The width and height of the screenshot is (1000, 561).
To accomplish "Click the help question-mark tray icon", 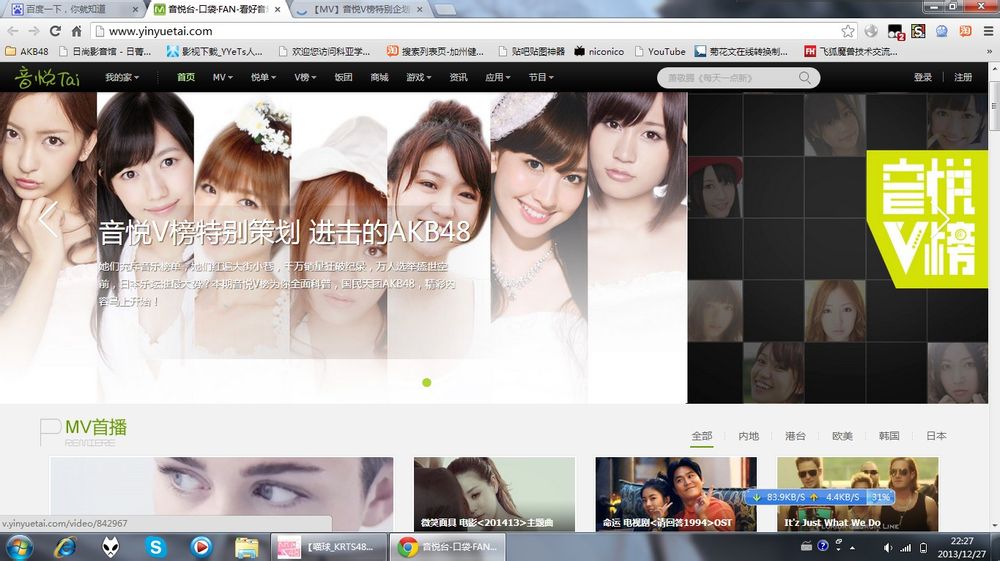I will coord(823,546).
